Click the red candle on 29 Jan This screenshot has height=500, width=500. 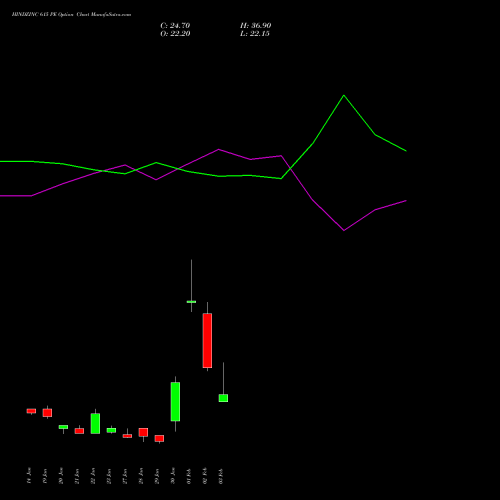pos(159,438)
